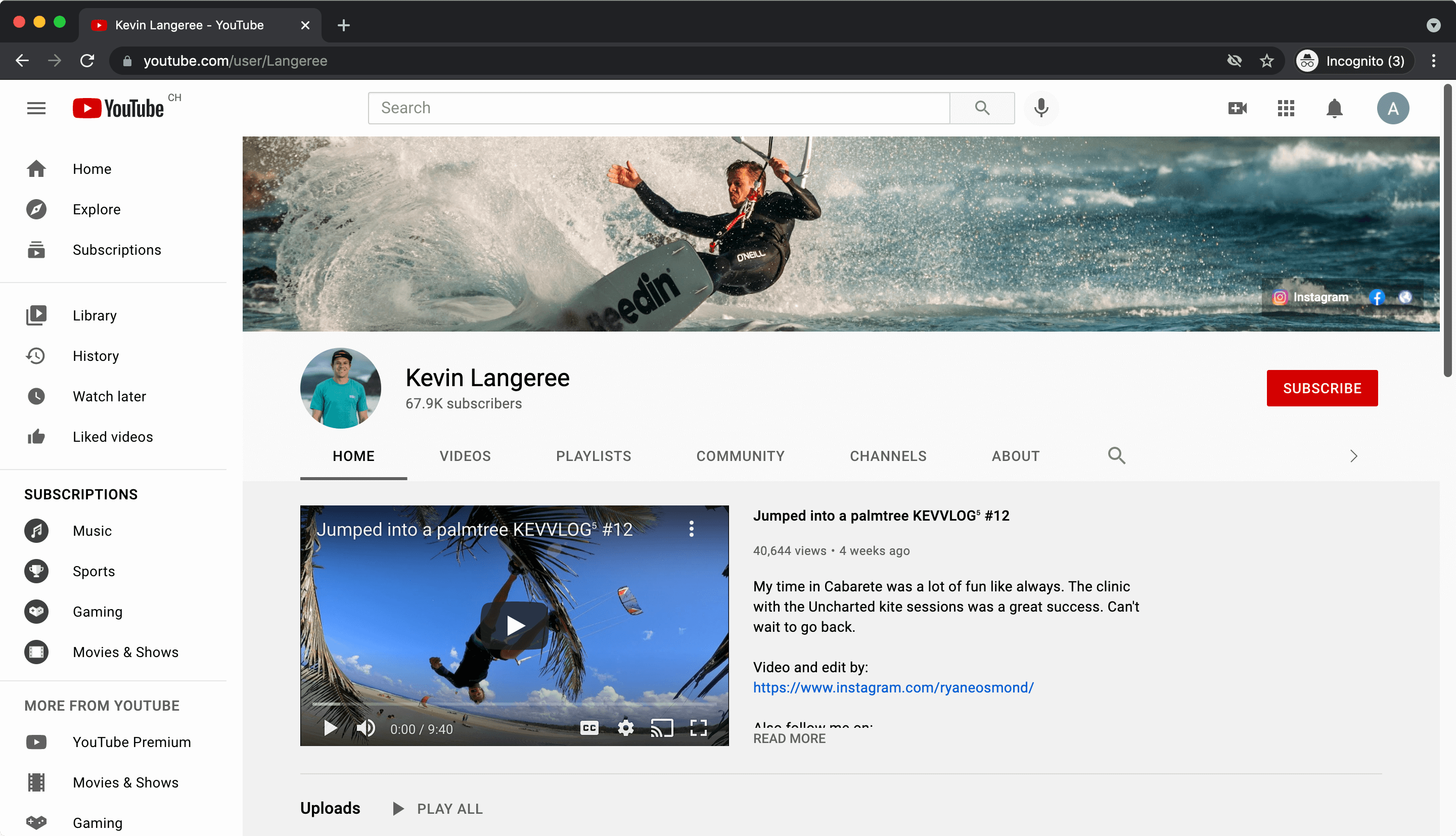The height and width of the screenshot is (836, 1456).
Task: Open the notifications bell
Action: [x=1334, y=108]
